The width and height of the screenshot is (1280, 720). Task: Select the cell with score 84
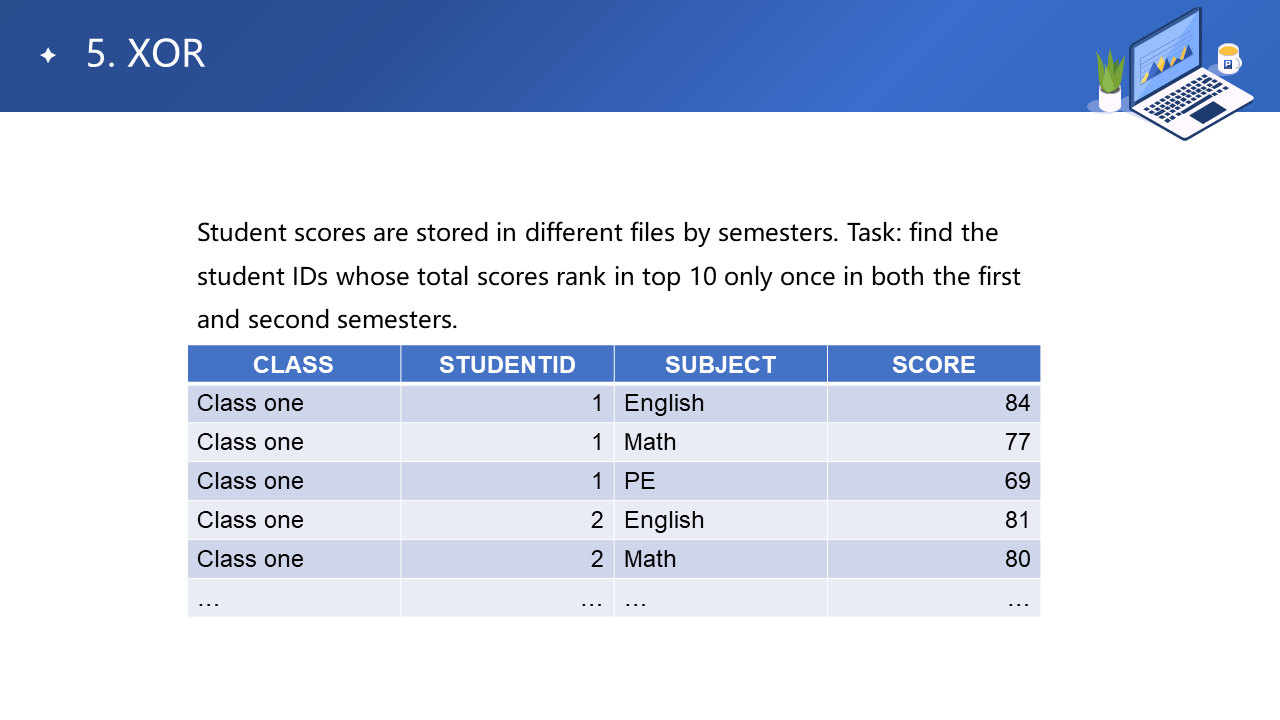click(933, 403)
